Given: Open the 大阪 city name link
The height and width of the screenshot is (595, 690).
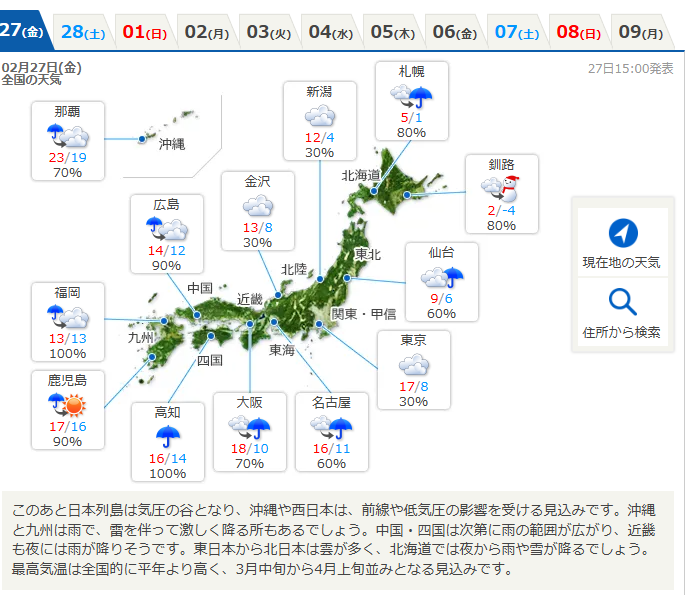Looking at the screenshot, I should point(250,402).
